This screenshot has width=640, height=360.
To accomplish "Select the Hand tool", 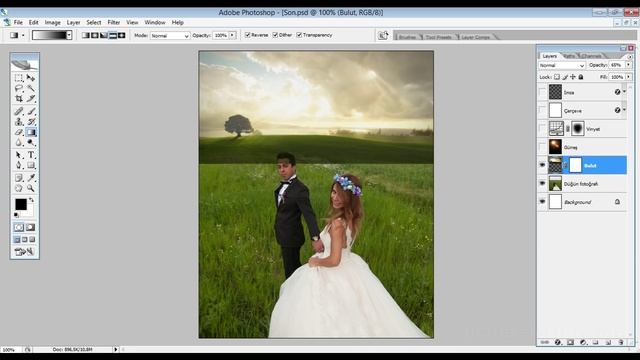I will [19, 188].
